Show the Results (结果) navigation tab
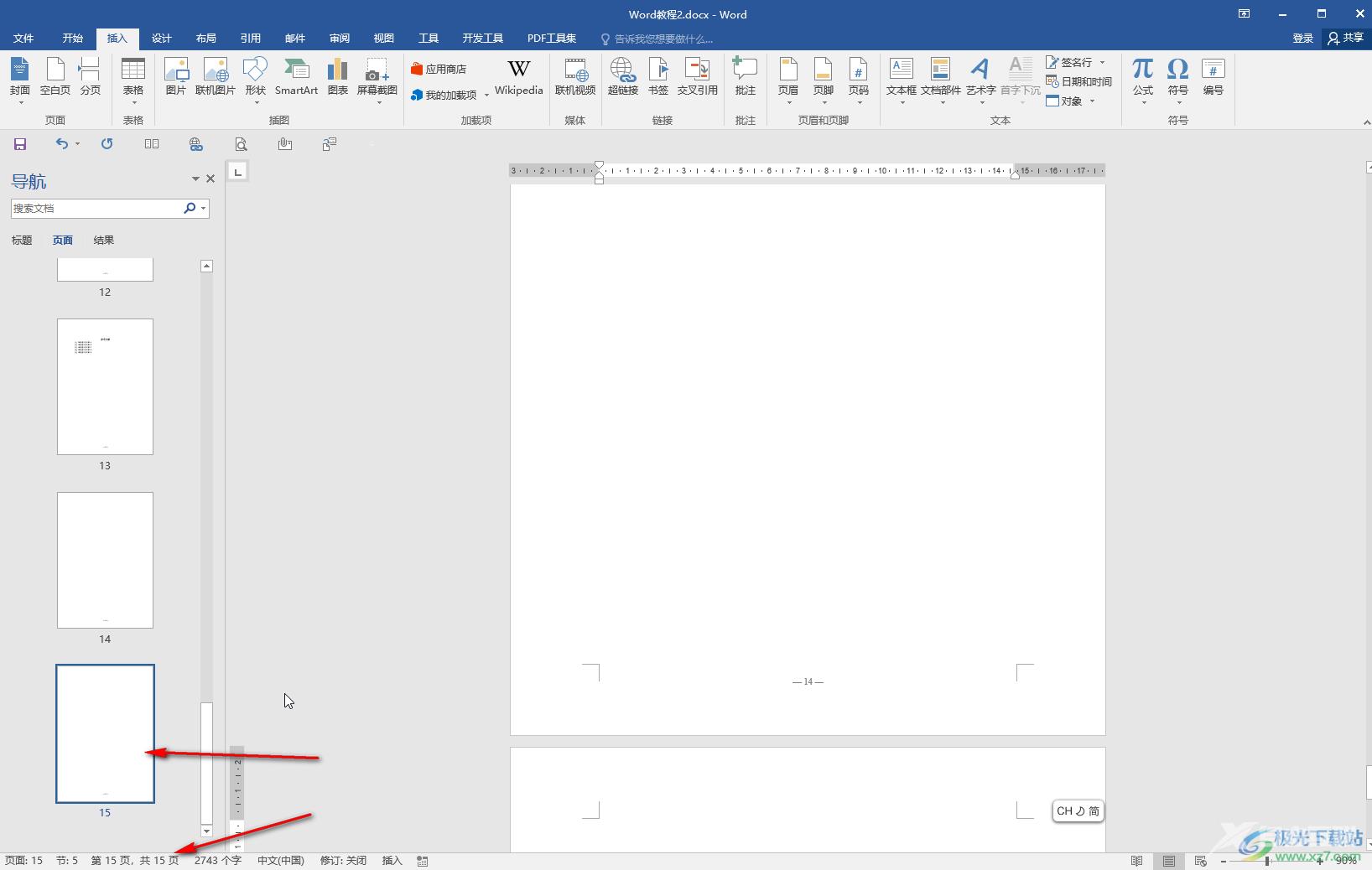The height and width of the screenshot is (870, 1372). 104,240
